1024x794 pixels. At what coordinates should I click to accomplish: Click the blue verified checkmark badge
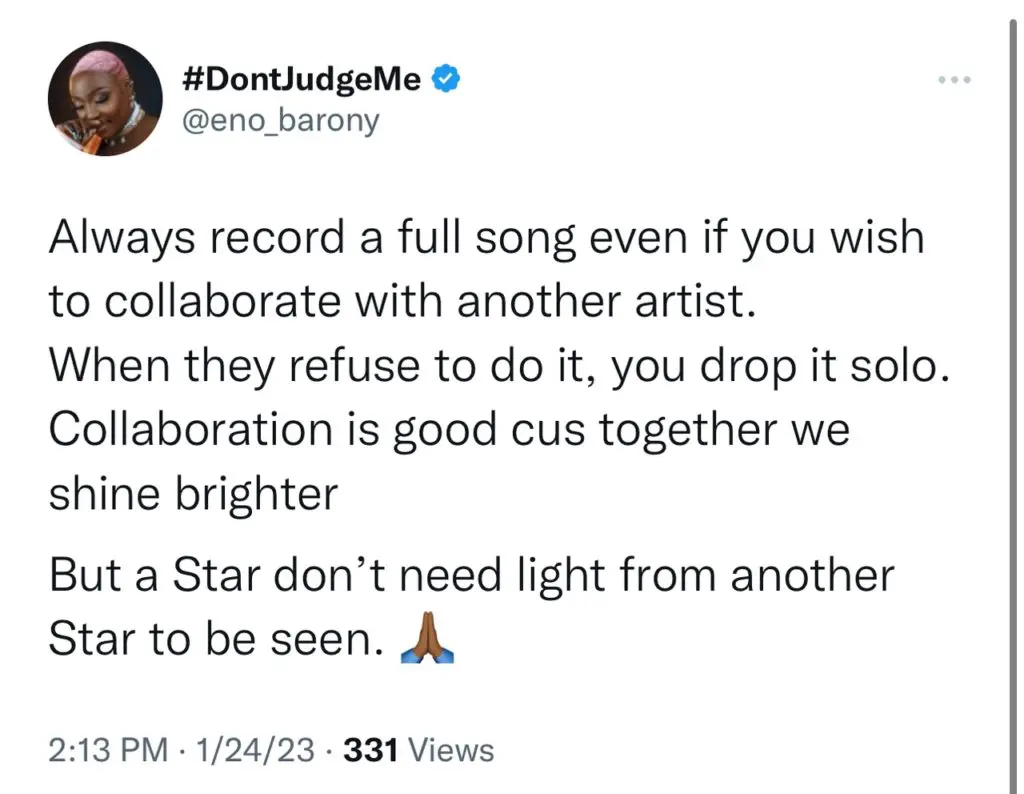coord(446,79)
